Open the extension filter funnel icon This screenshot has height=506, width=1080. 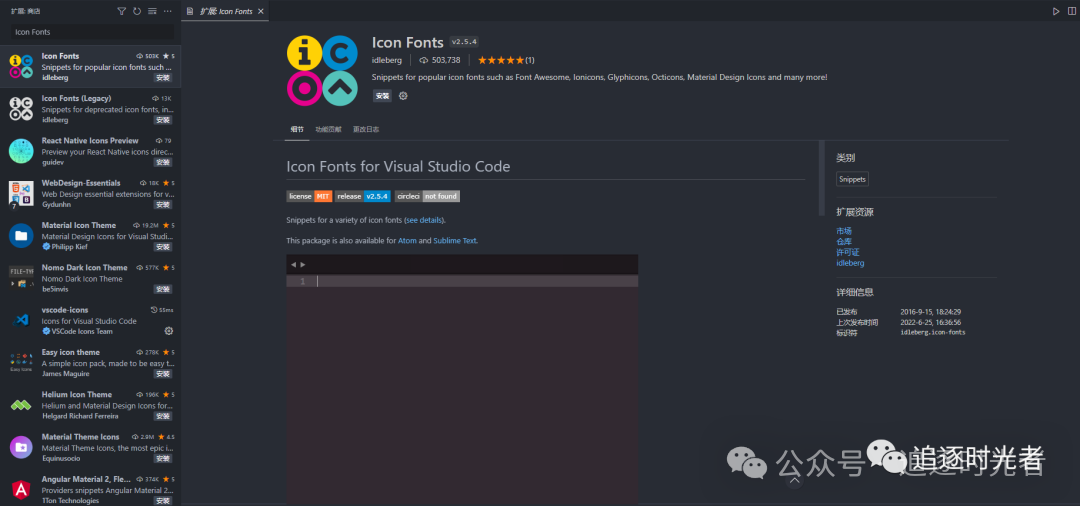click(x=122, y=11)
